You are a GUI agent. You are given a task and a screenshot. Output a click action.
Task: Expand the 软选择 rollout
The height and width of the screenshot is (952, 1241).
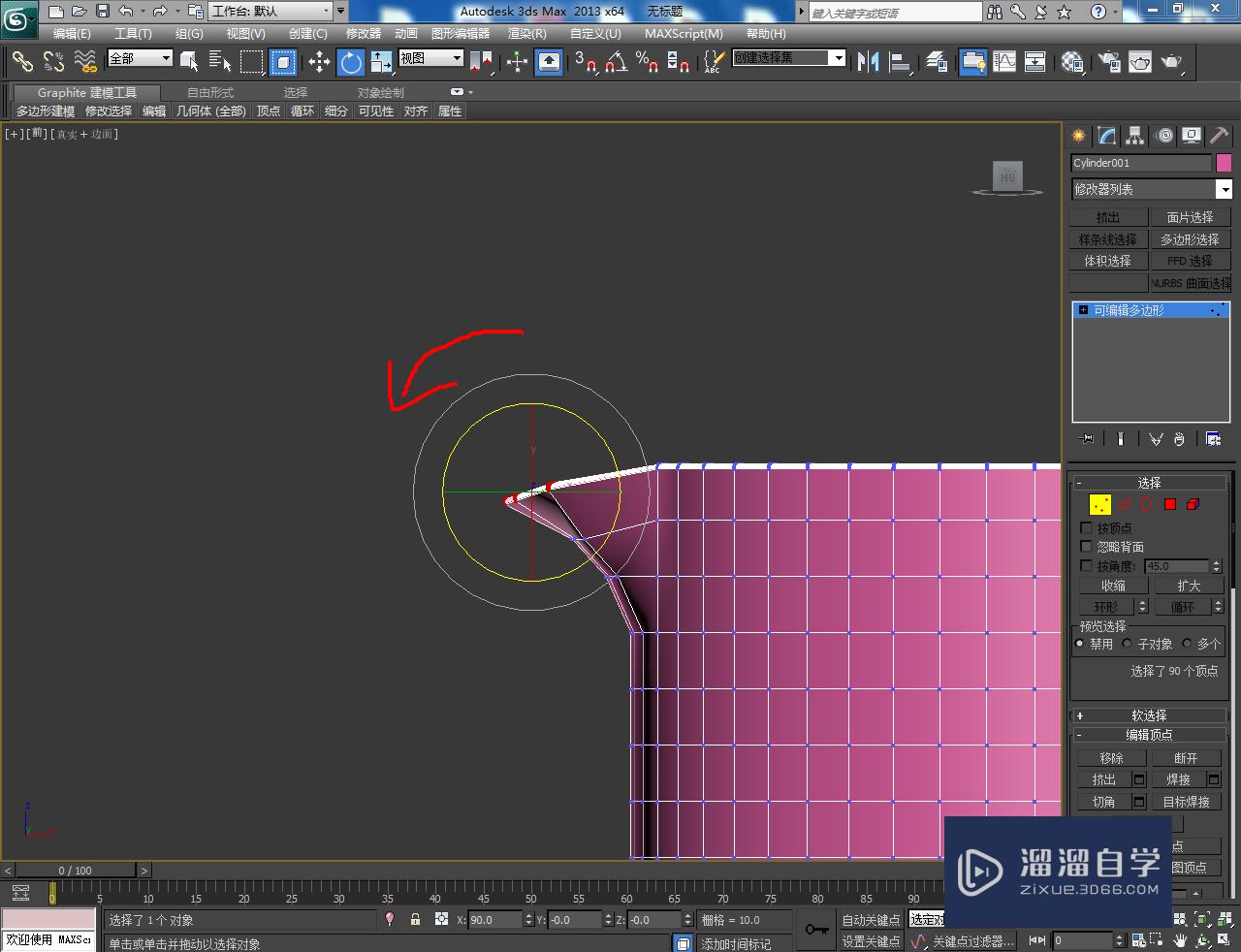(x=1150, y=715)
